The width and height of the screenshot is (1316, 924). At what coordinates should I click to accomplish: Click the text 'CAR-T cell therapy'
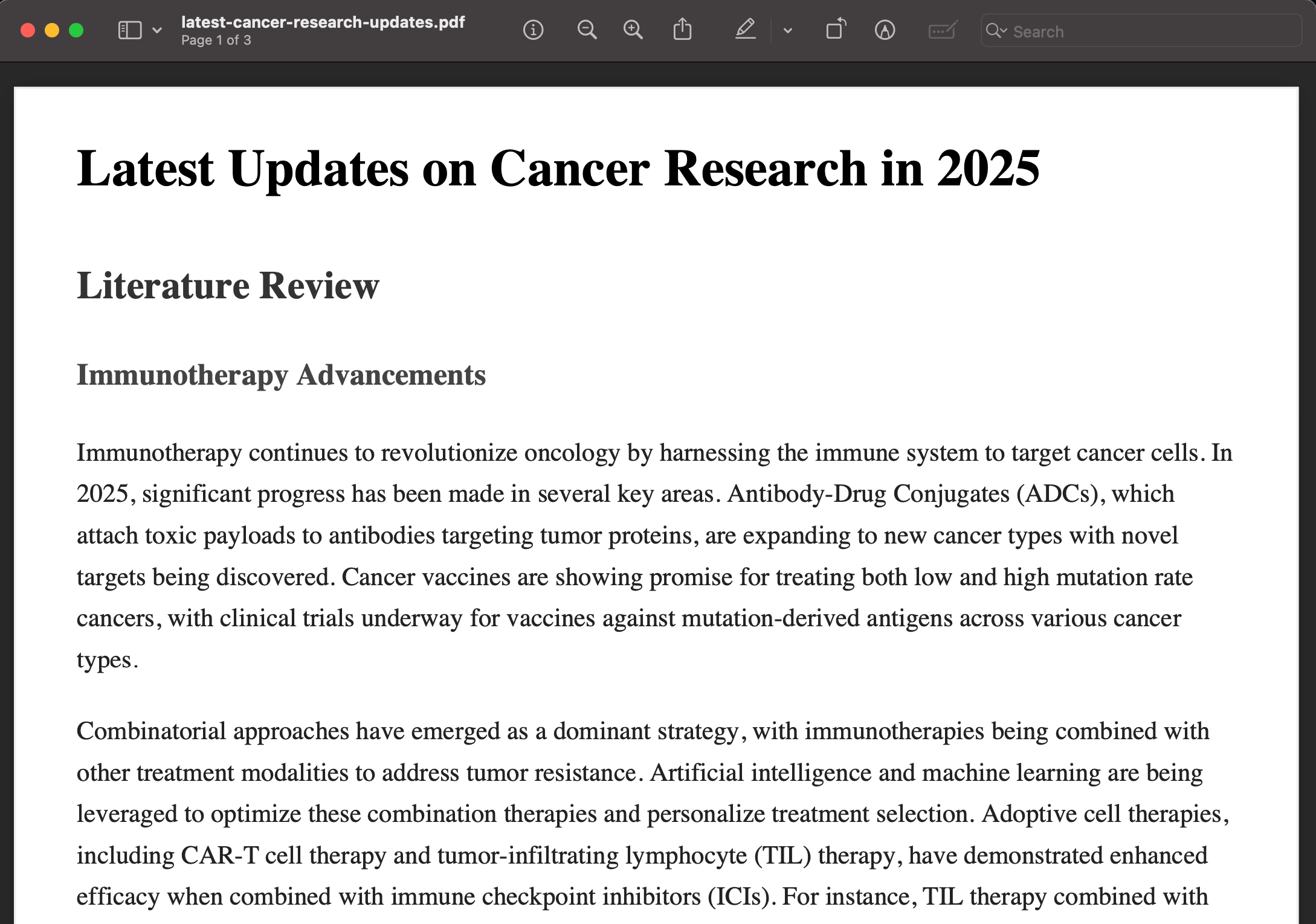tap(284, 856)
